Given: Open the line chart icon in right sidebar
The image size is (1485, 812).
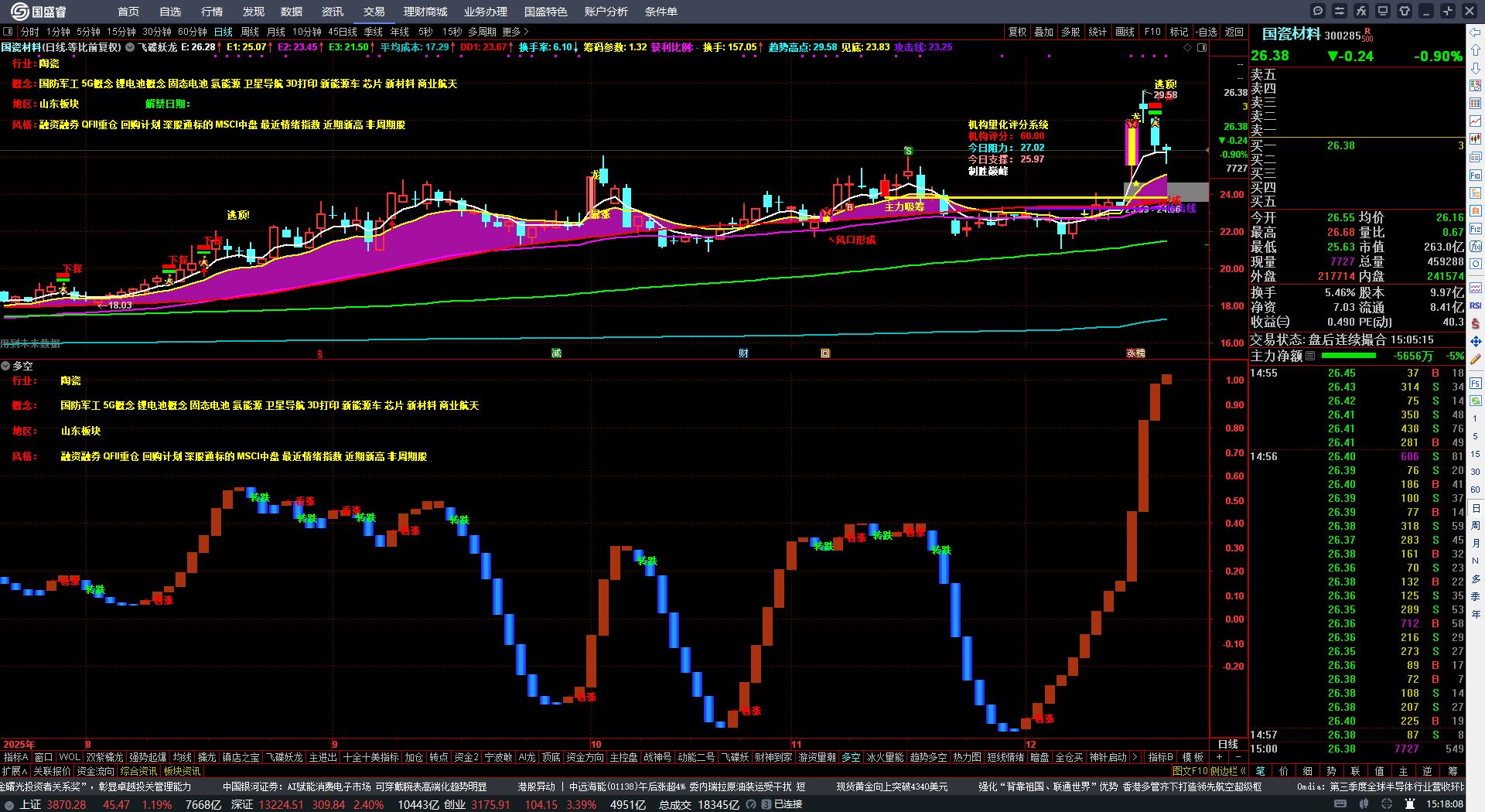Looking at the screenshot, I should point(1476,121).
